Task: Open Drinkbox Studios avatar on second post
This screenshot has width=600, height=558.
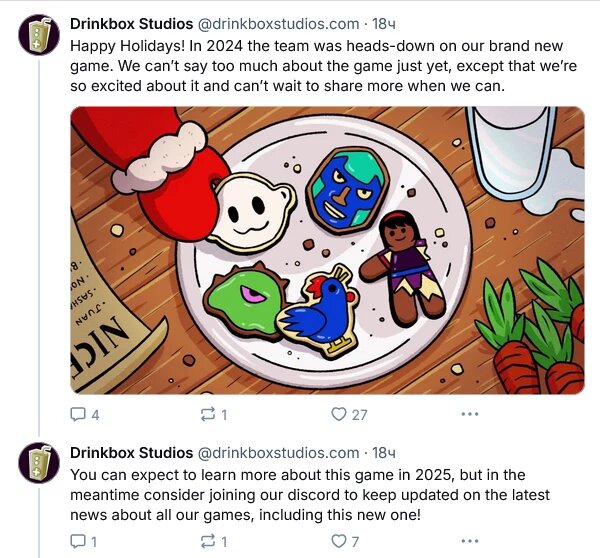Action: [39, 462]
